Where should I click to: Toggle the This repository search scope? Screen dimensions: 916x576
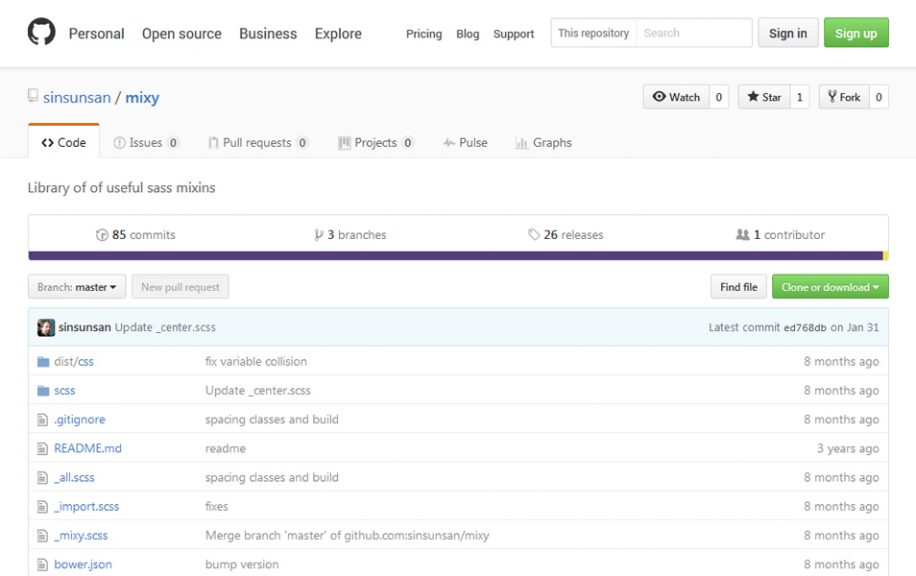pyautogui.click(x=594, y=33)
